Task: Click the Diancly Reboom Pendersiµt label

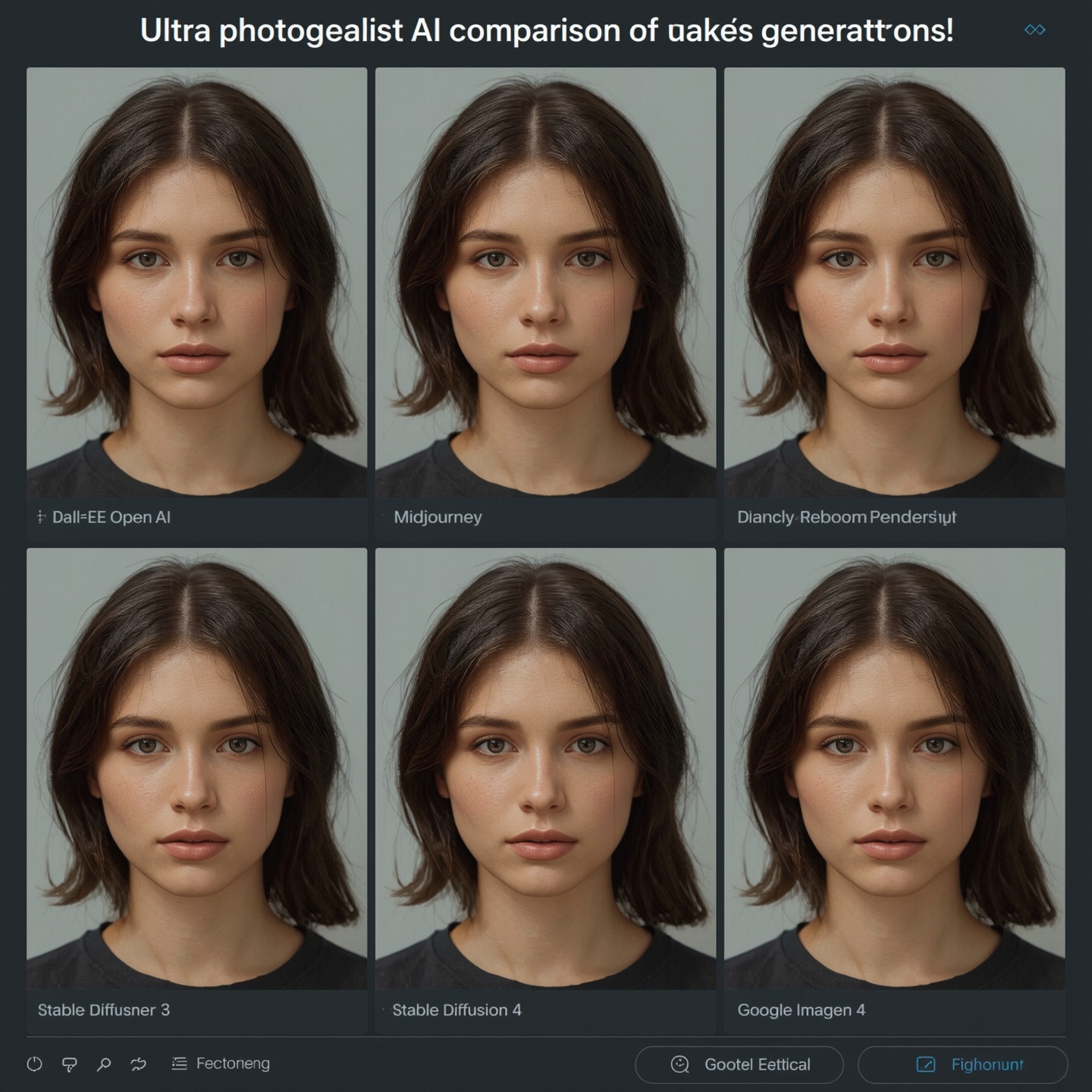Action: 846,517
